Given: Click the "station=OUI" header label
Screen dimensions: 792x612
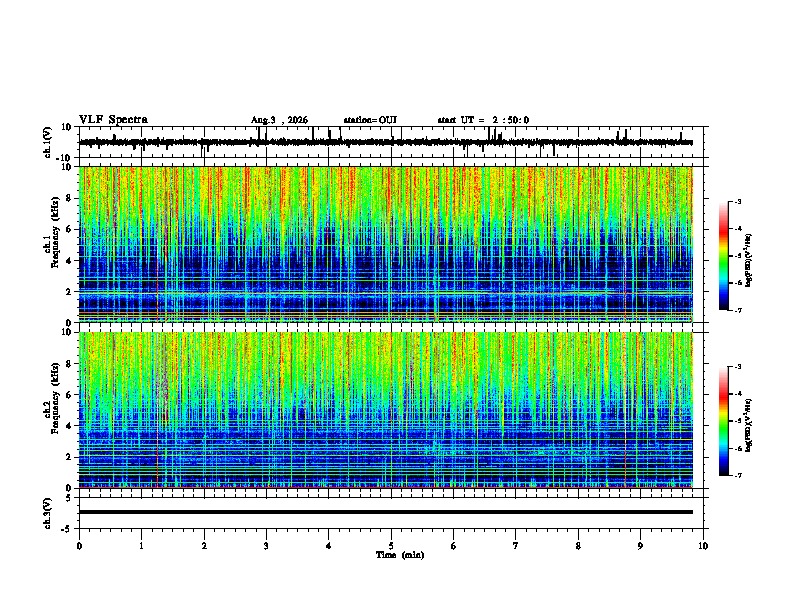Looking at the screenshot, I should 370,120.
